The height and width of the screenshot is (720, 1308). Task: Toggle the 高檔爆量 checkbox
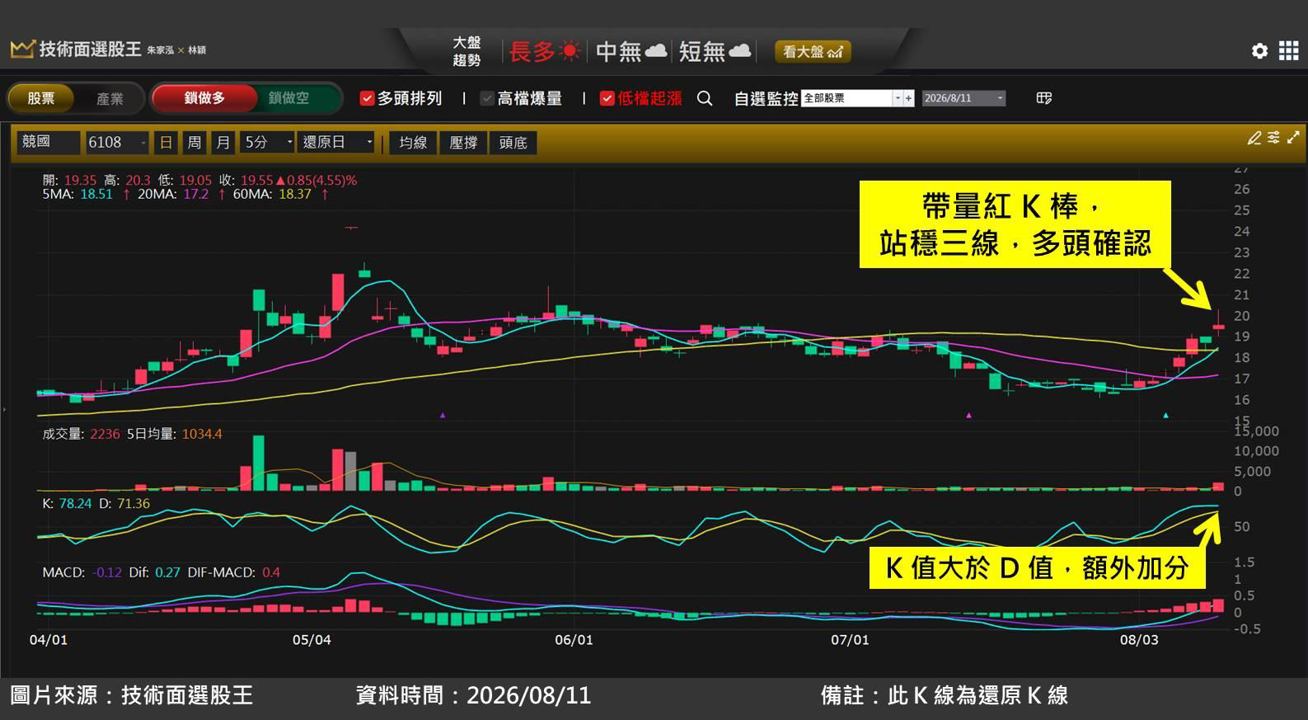pyautogui.click(x=487, y=98)
